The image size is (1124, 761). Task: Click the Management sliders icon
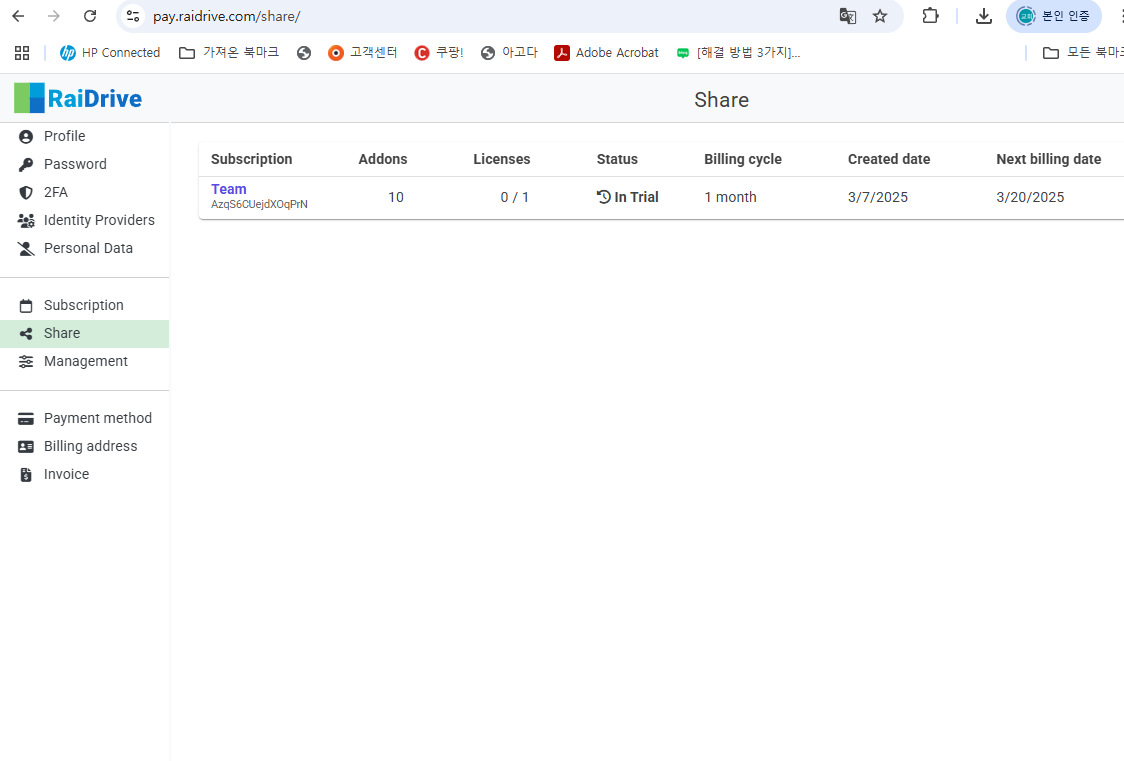point(26,362)
